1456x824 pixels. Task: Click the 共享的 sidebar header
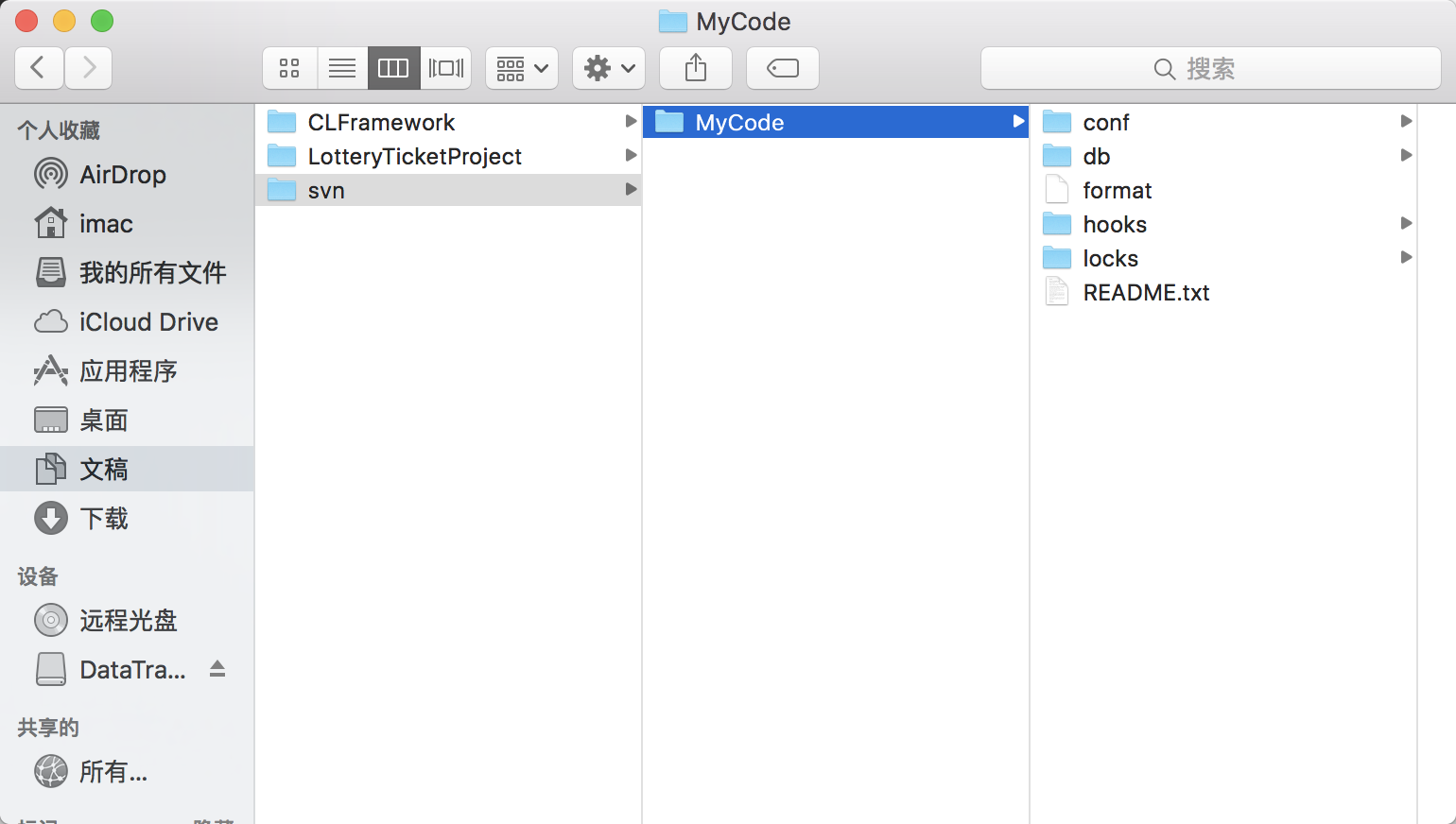point(48,728)
